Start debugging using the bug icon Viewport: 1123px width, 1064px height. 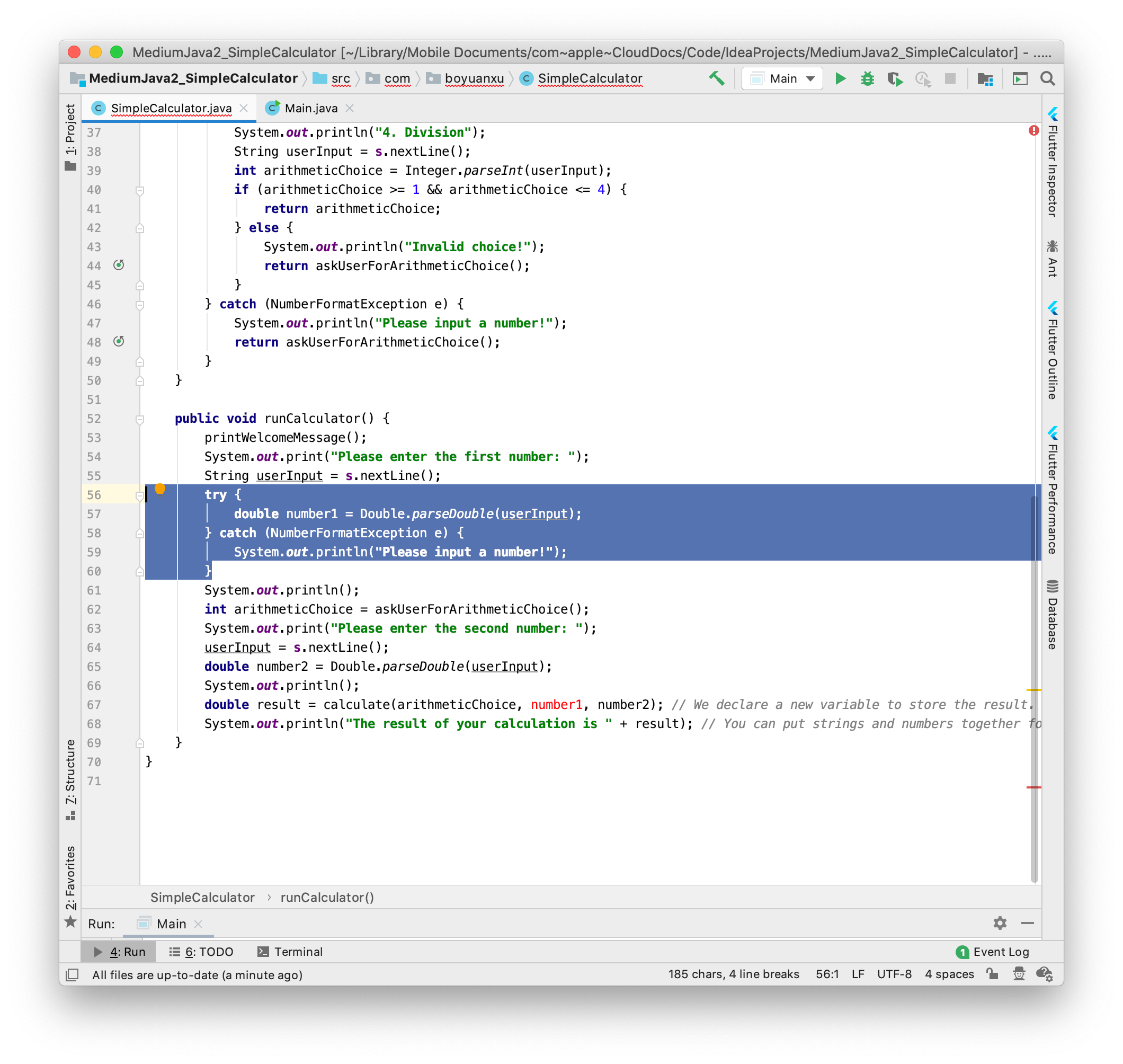(x=867, y=78)
